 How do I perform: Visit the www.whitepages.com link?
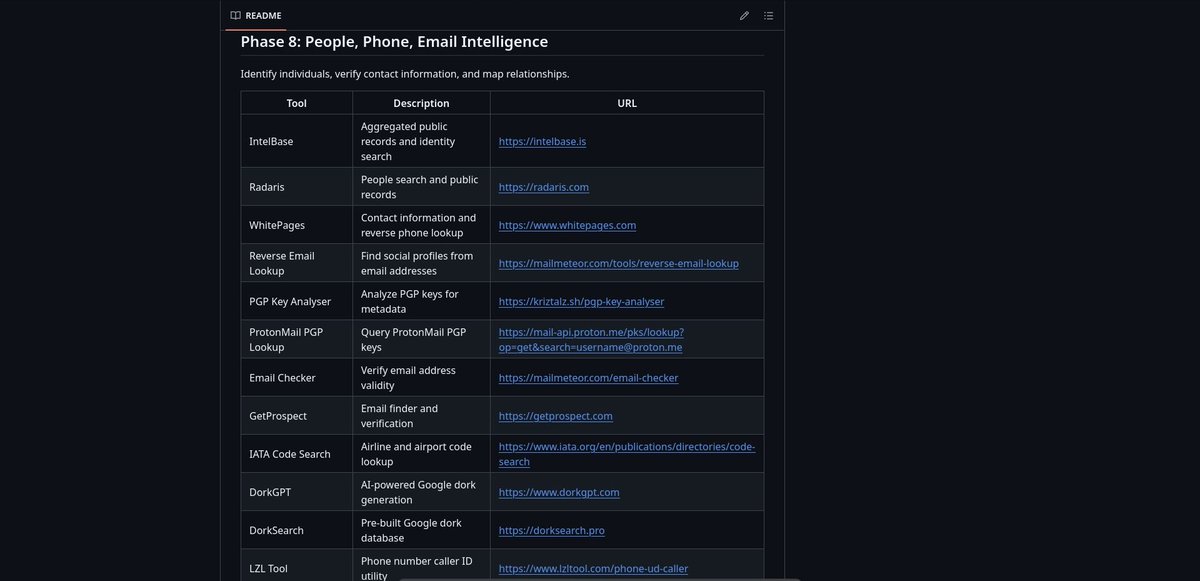567,225
